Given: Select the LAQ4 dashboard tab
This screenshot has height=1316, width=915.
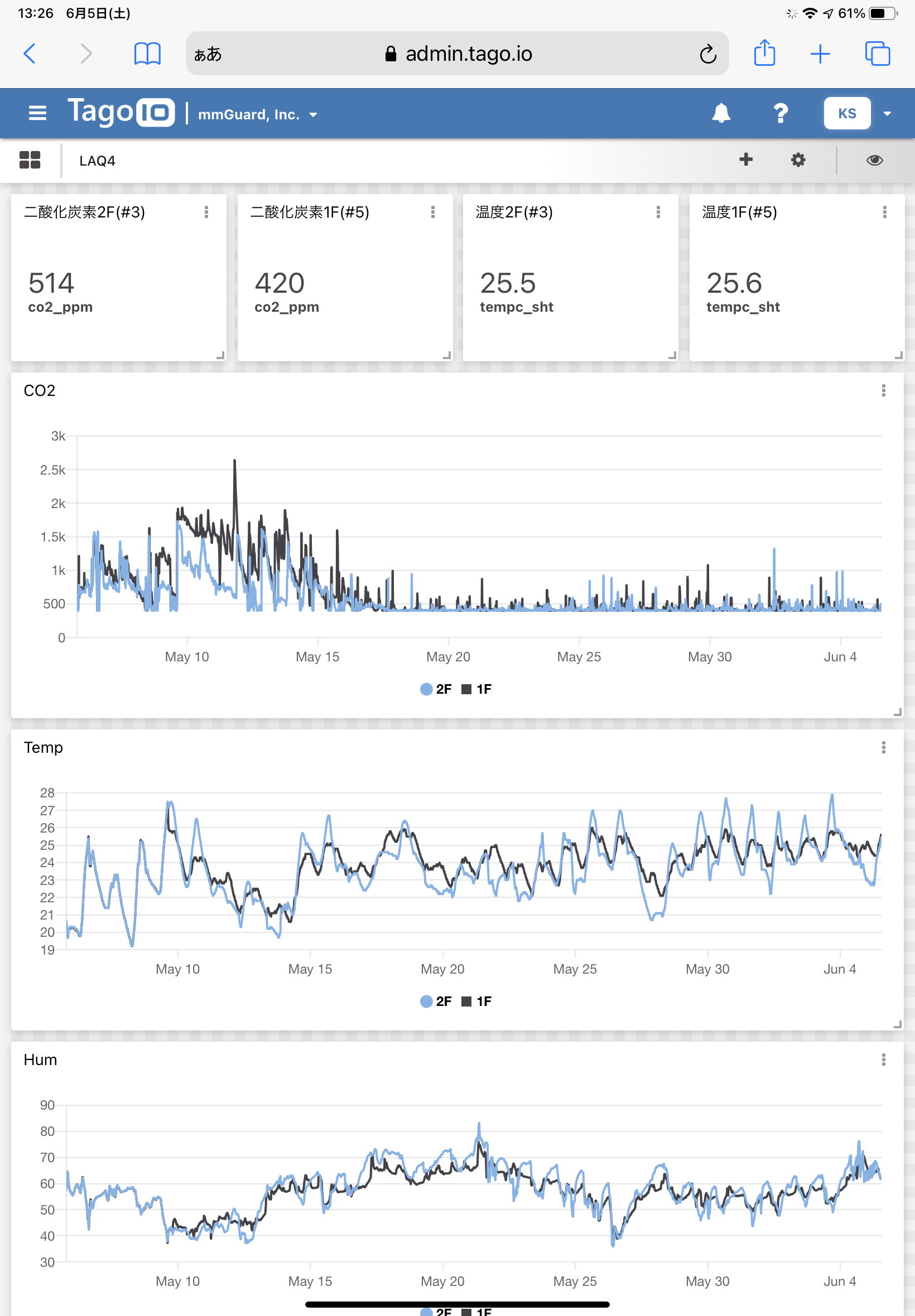Looking at the screenshot, I should pos(97,161).
